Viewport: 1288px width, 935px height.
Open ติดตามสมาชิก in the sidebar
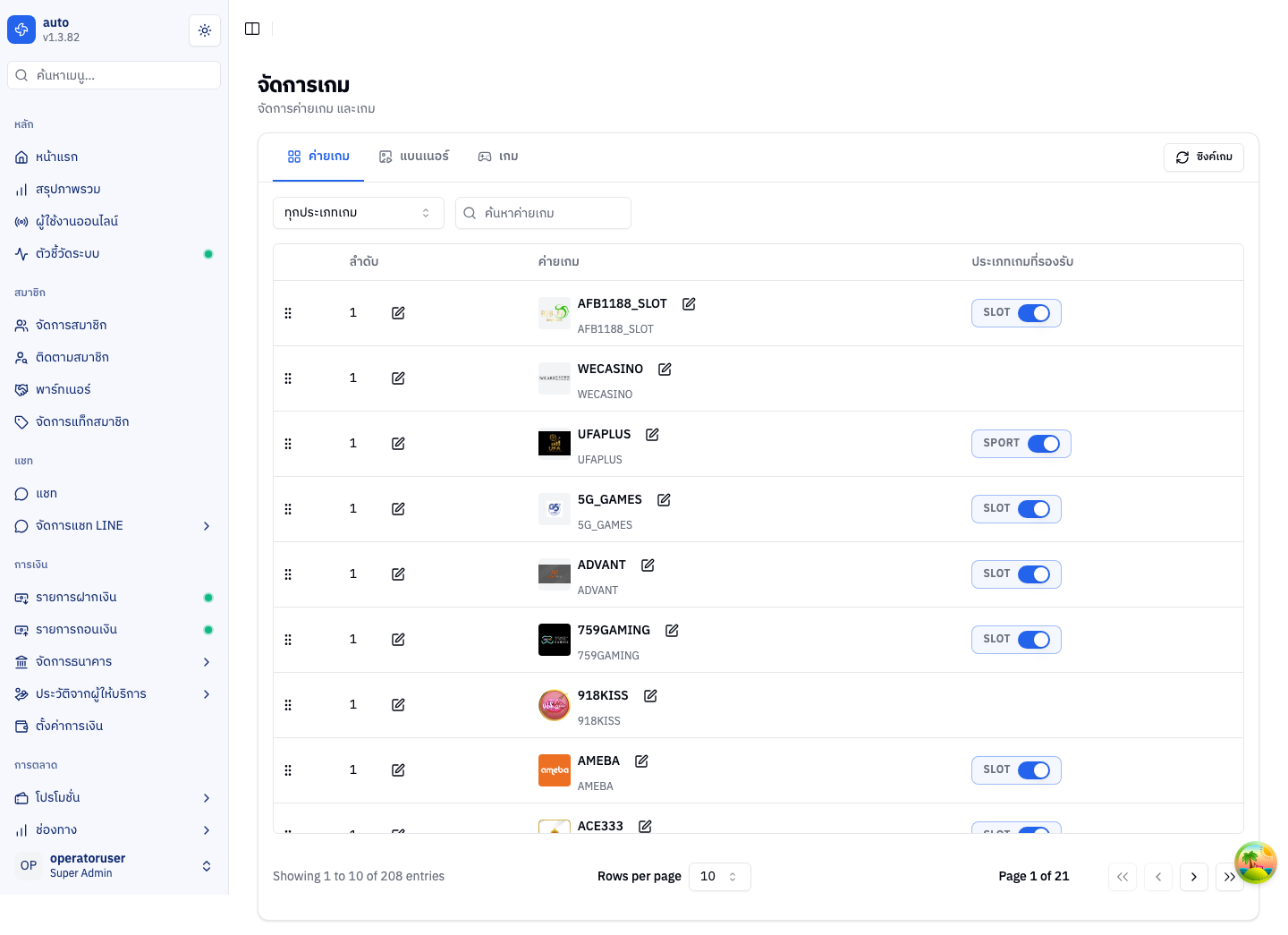pyautogui.click(x=114, y=358)
